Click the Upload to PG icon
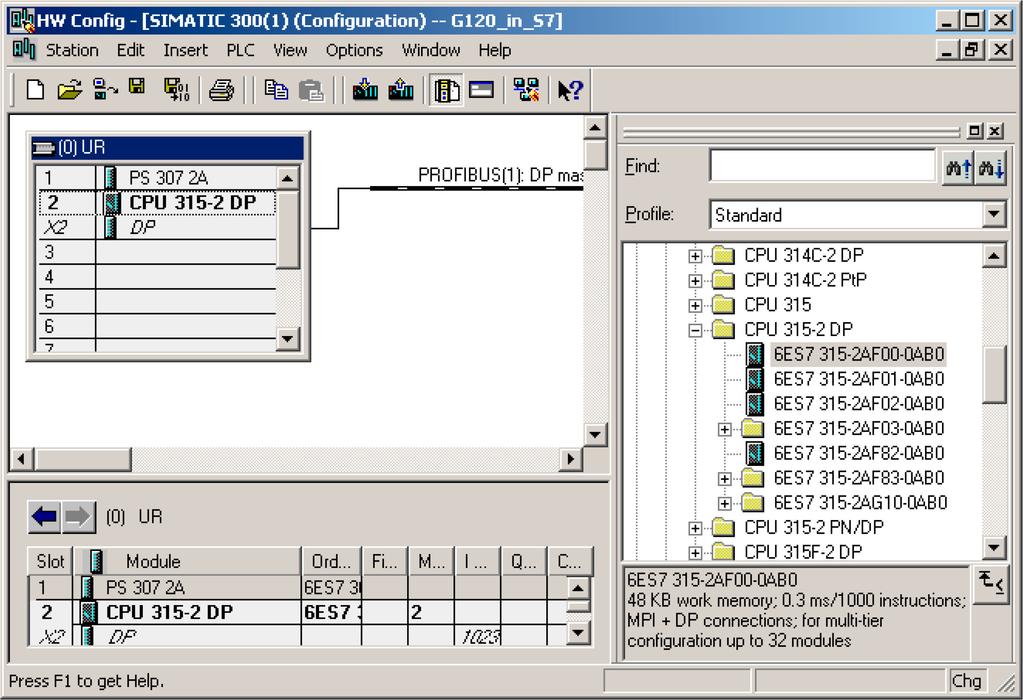Image resolution: width=1023 pixels, height=700 pixels. click(401, 89)
